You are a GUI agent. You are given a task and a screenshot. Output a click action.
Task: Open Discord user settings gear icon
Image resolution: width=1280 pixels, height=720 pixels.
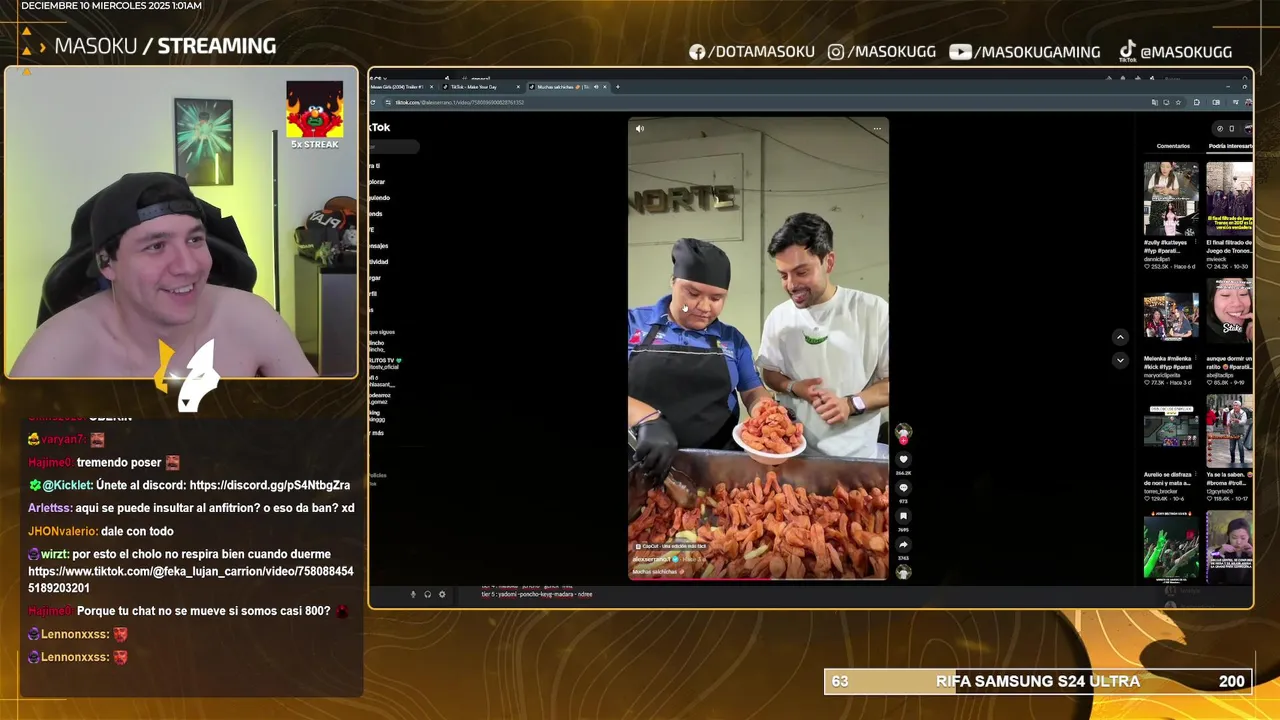442,594
